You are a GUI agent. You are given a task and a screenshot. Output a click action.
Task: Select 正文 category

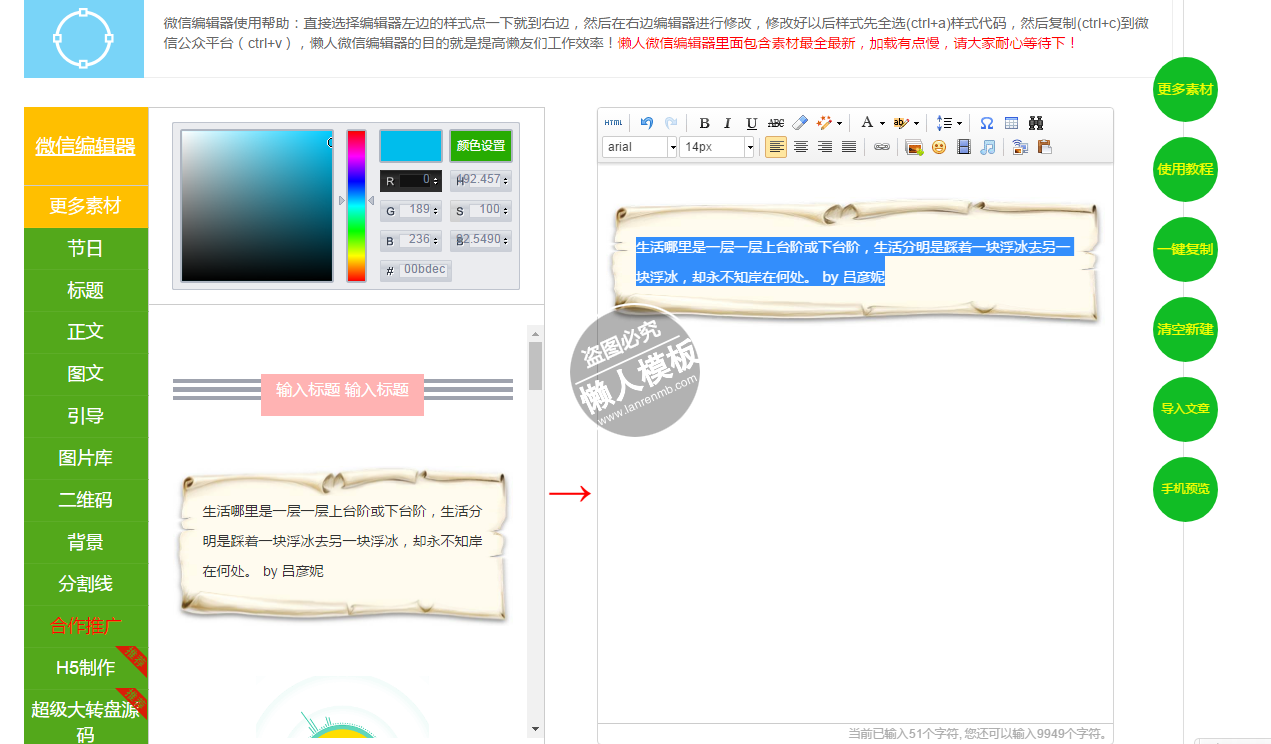(86, 332)
